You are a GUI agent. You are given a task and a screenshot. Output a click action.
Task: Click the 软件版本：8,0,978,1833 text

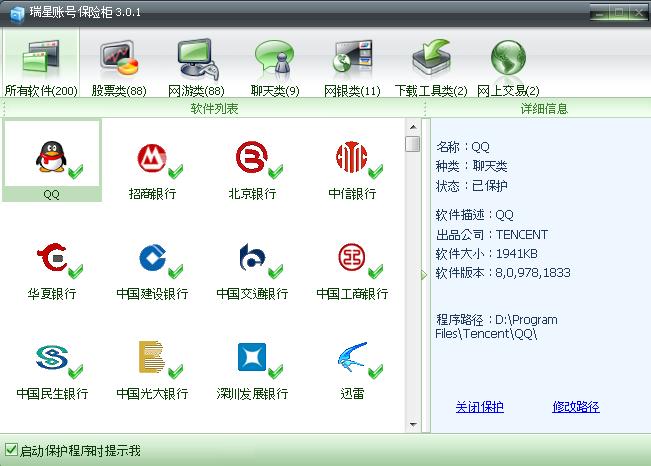[503, 273]
